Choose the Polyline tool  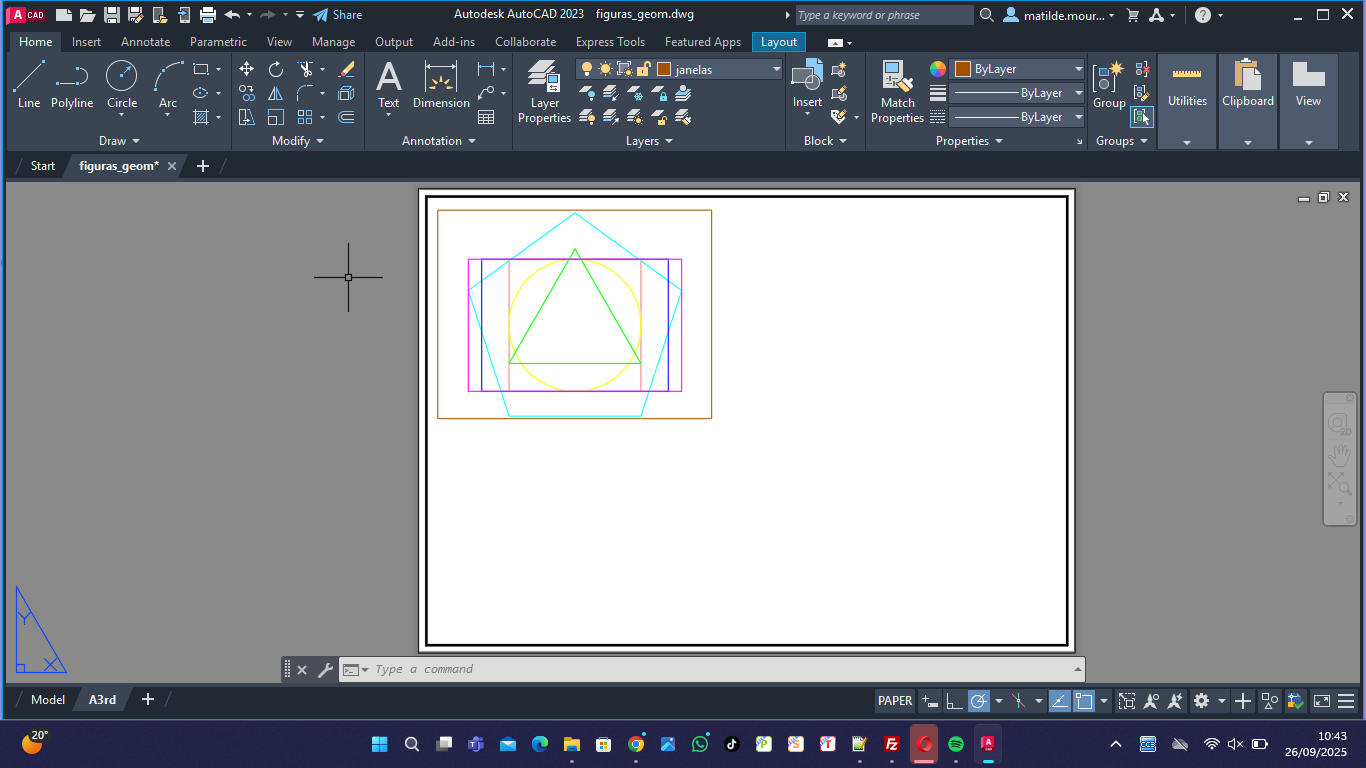pyautogui.click(x=72, y=84)
